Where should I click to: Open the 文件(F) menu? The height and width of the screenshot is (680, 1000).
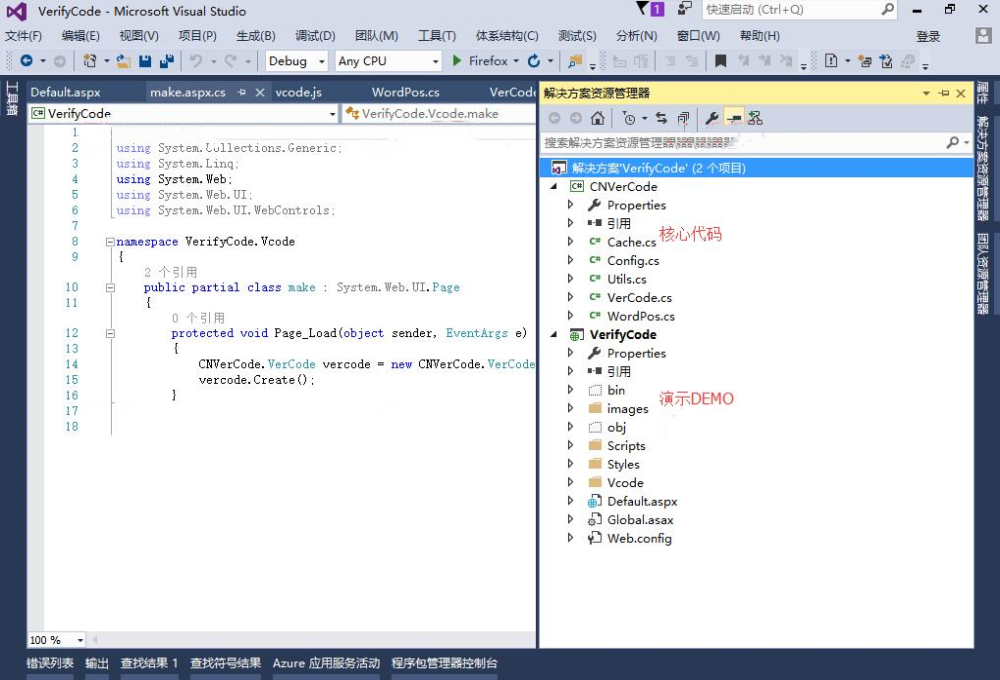click(24, 36)
